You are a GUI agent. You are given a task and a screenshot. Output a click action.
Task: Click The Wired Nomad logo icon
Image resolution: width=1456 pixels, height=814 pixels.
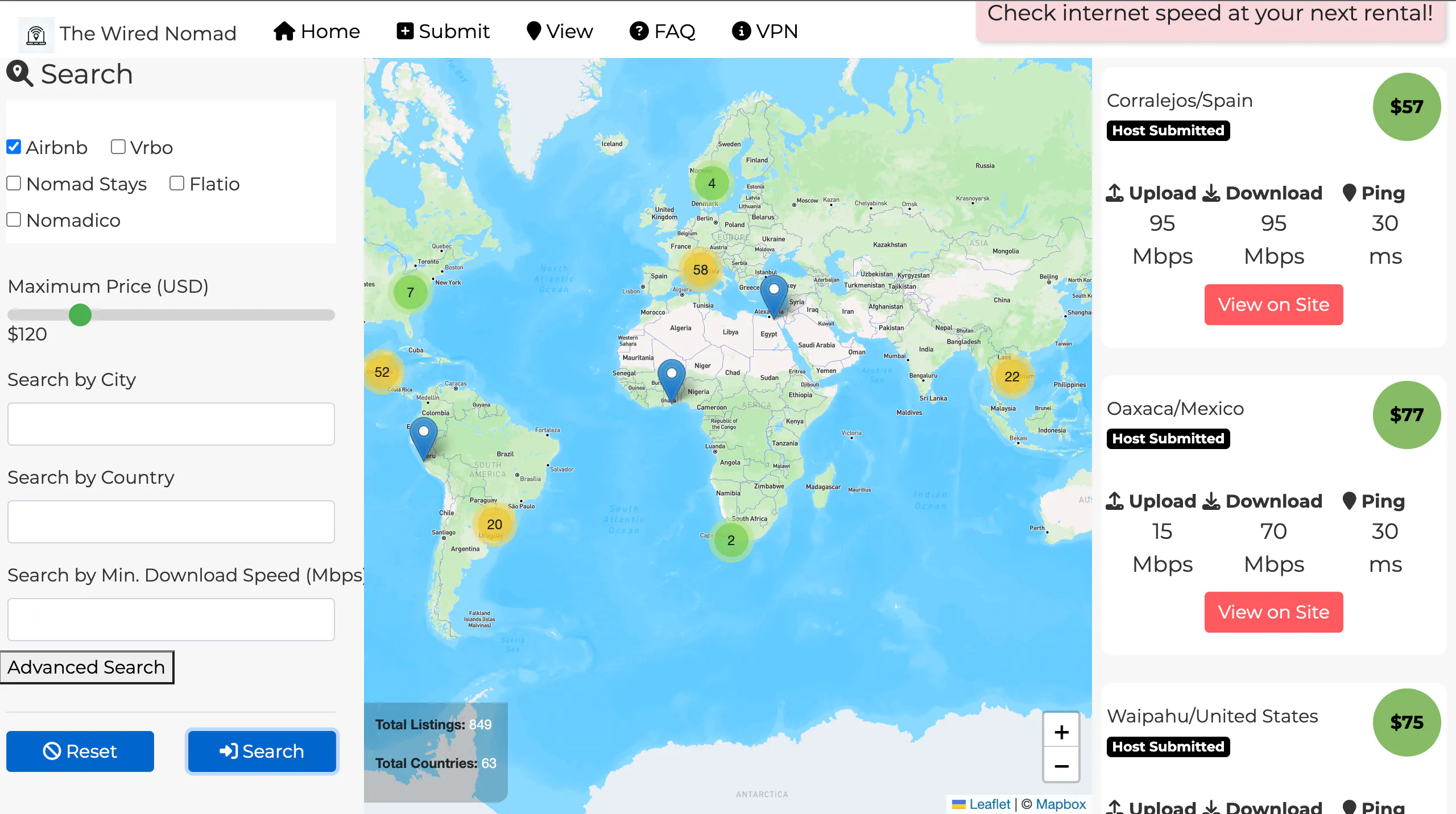(36, 35)
